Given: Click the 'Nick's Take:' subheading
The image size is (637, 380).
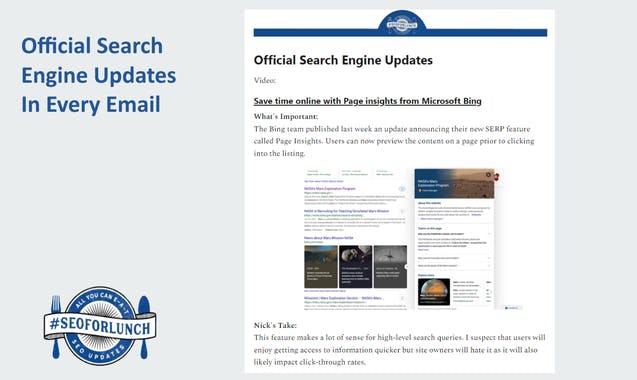Looking at the screenshot, I should [x=275, y=325].
